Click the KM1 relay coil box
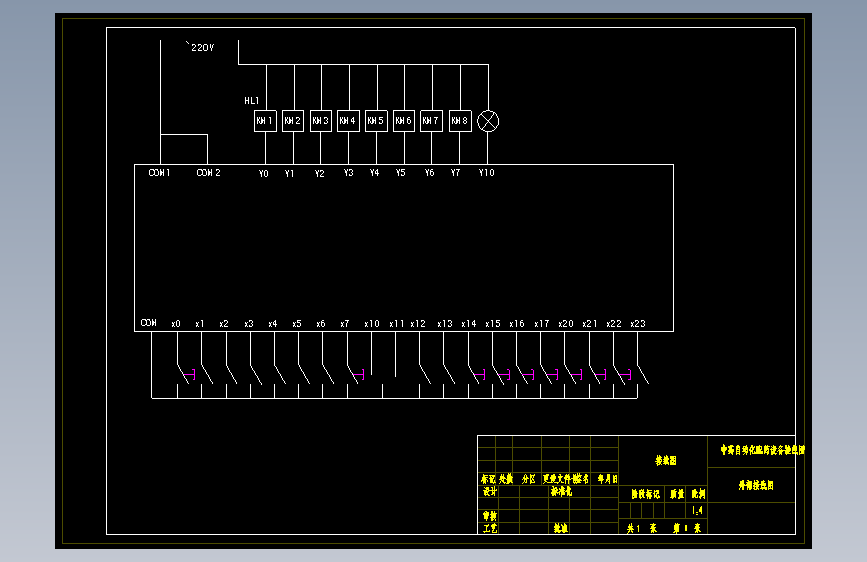The width and height of the screenshot is (867, 562). 265,121
